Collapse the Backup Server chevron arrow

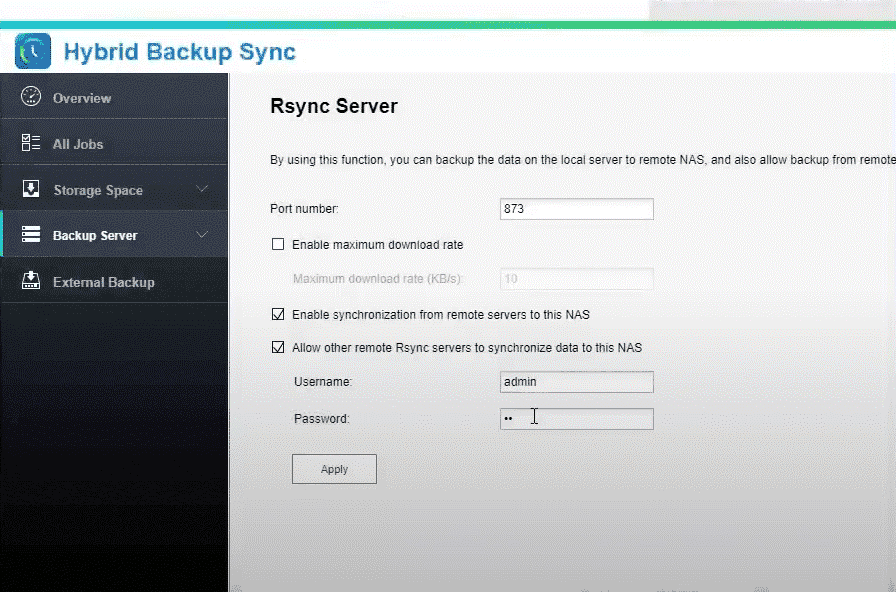[x=202, y=235]
